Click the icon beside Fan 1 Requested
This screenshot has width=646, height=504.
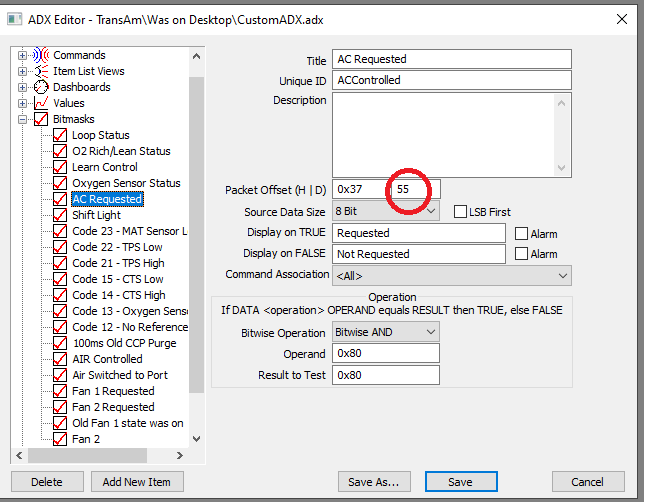coord(60,391)
